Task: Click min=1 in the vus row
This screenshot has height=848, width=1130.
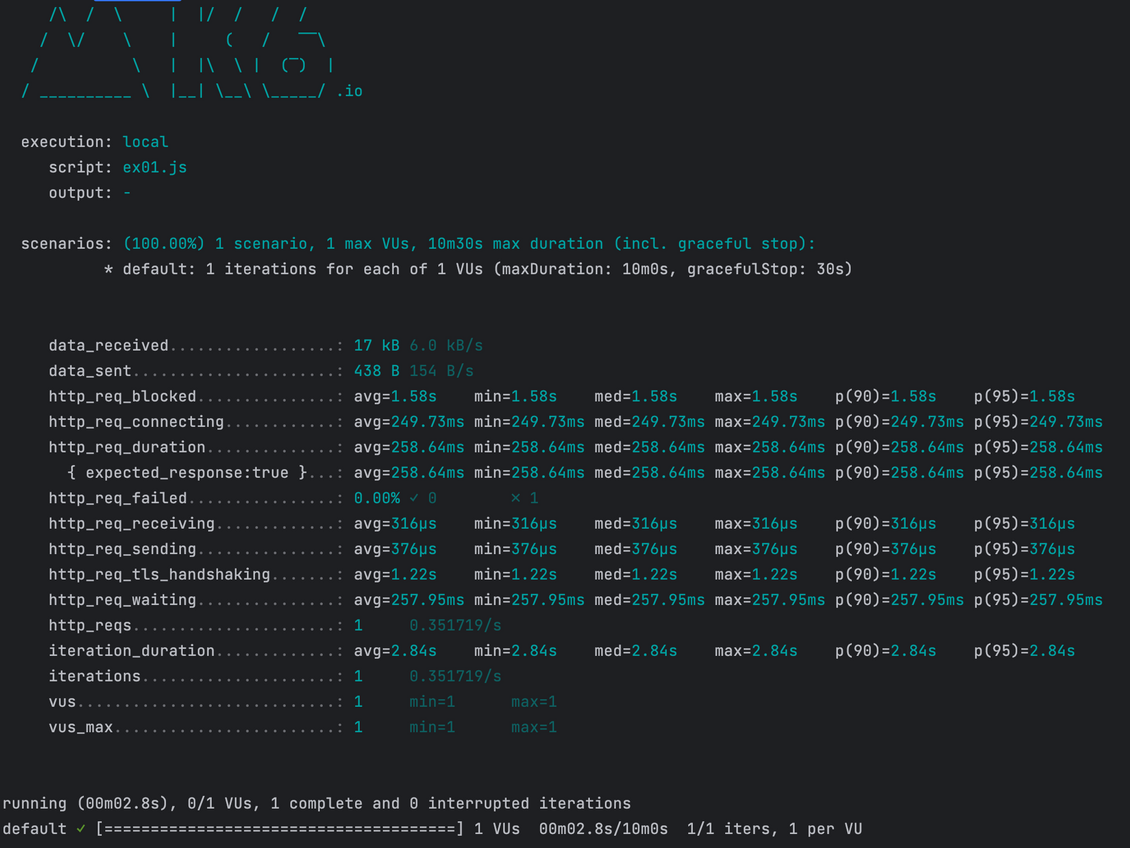Action: (432, 702)
